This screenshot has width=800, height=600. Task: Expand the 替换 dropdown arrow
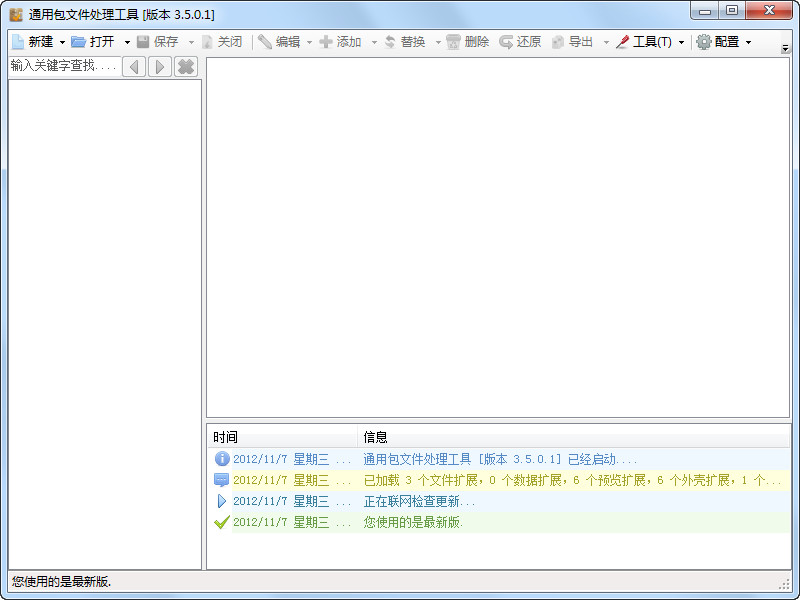(438, 42)
